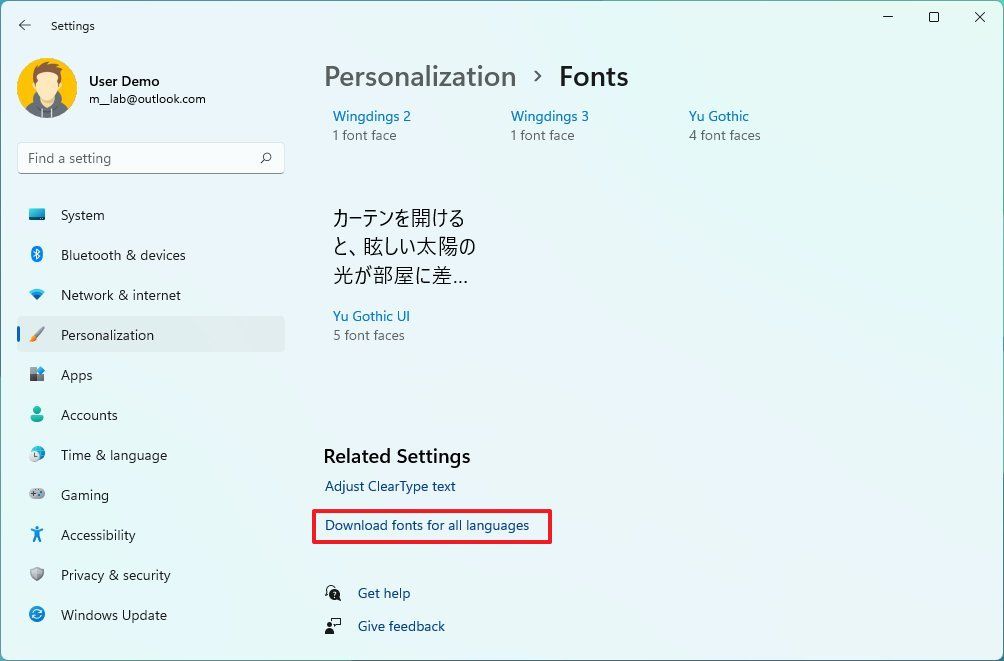This screenshot has width=1004, height=661.
Task: Select Bluetooth & devices in sidebar
Action: point(122,255)
